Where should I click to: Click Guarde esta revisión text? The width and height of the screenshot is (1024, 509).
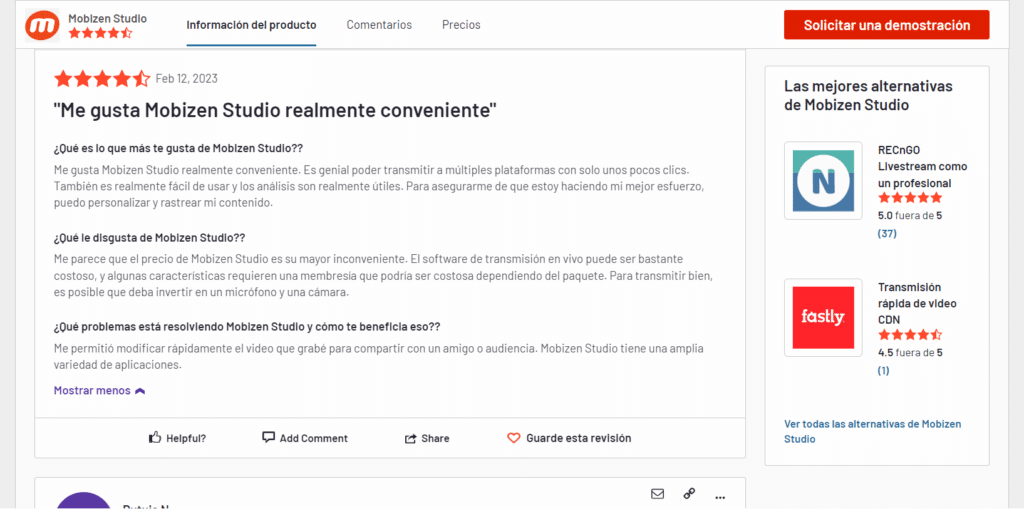tap(579, 438)
